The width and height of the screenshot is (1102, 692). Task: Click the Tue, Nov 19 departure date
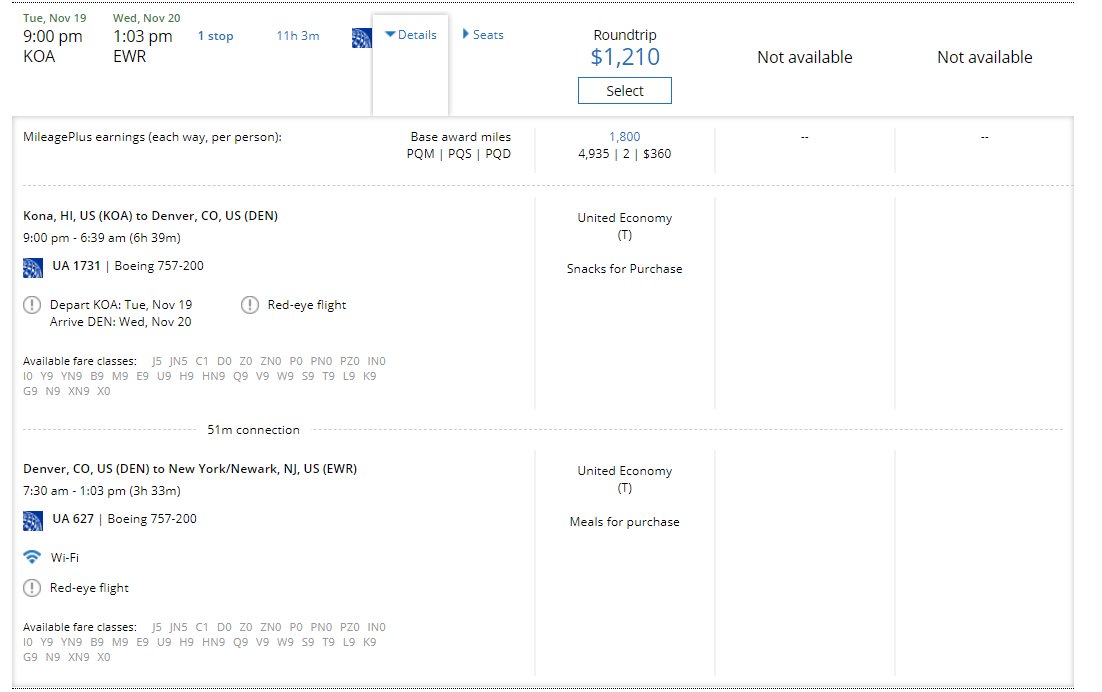(55, 18)
